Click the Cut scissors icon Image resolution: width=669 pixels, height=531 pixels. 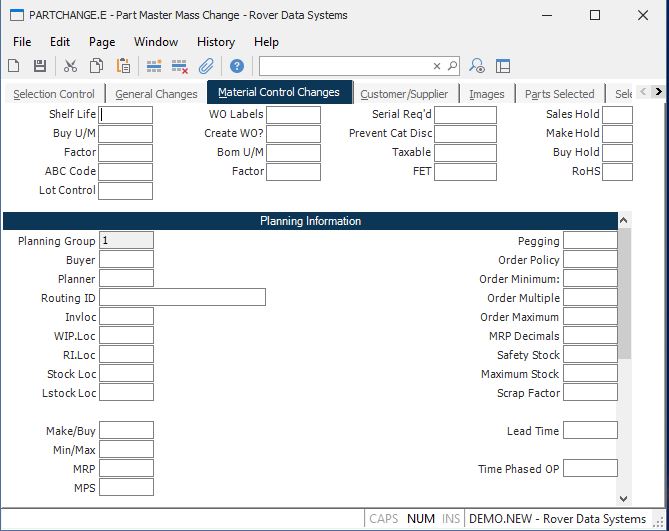[70, 66]
